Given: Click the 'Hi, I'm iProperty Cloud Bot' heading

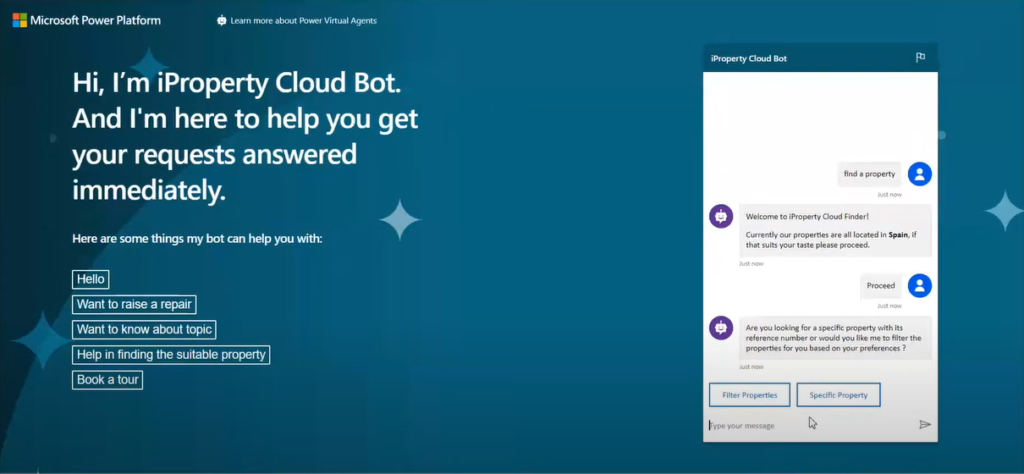Looking at the screenshot, I should point(245,136).
